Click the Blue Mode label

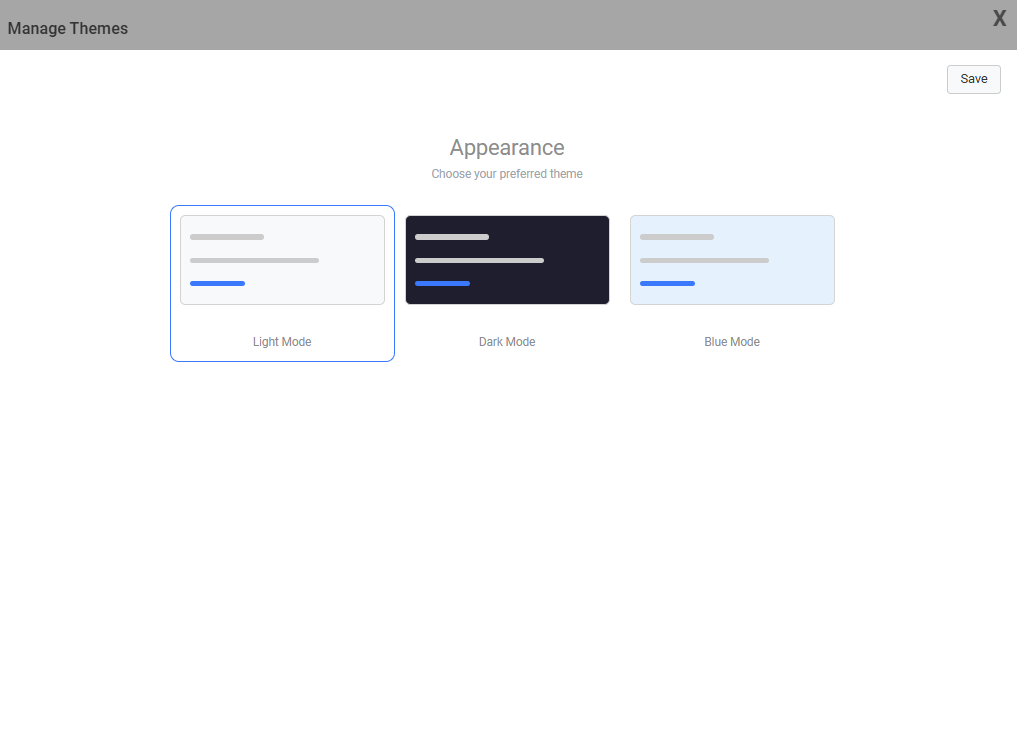pos(732,342)
